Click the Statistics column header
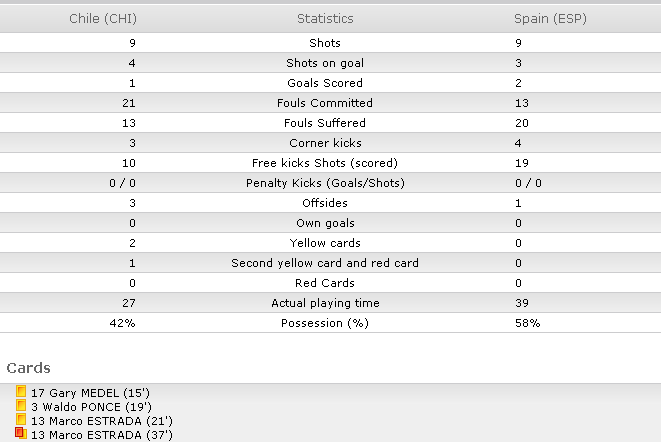Viewport: 661px width, 442px height. coord(325,19)
